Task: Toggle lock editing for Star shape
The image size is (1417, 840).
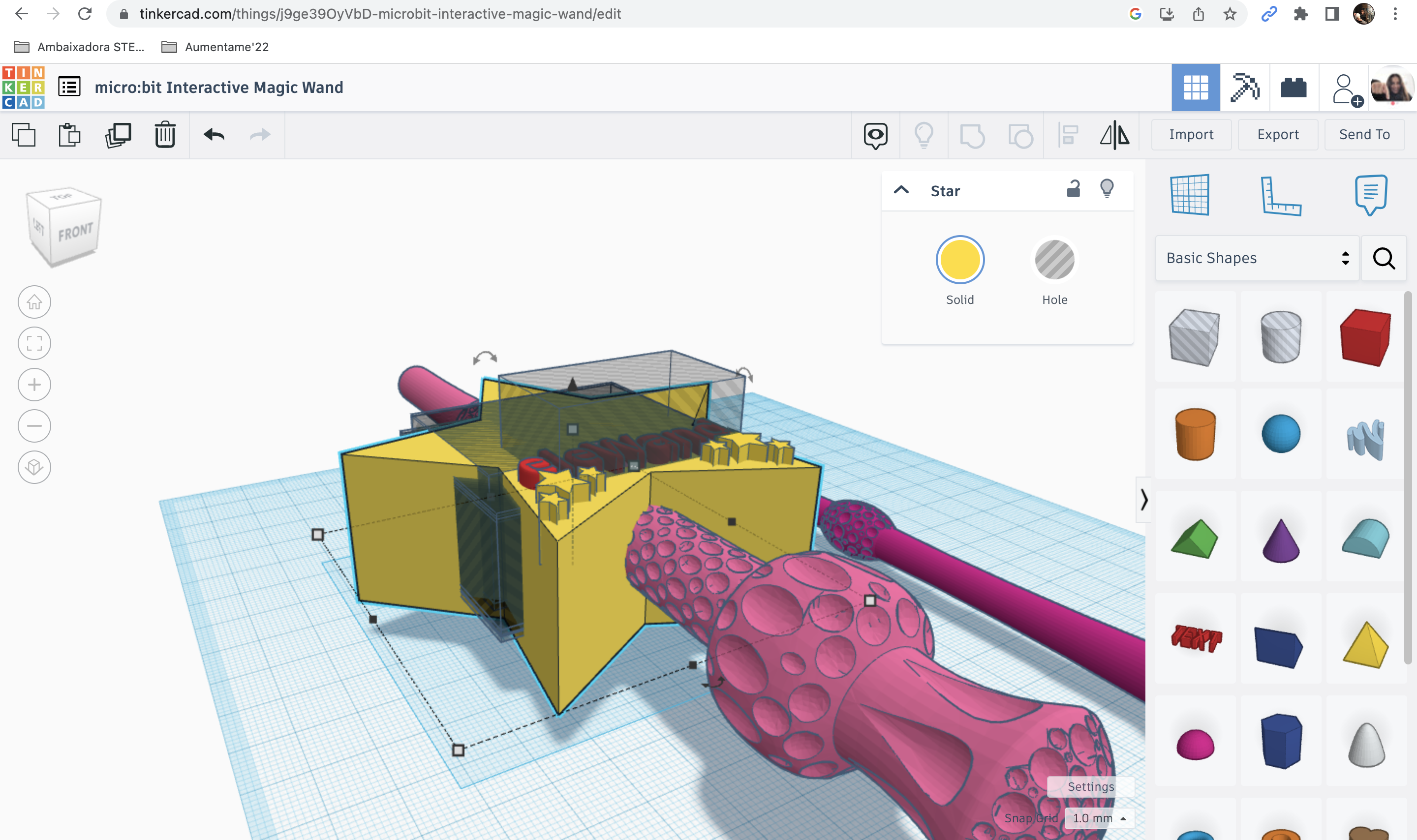Action: (1073, 189)
